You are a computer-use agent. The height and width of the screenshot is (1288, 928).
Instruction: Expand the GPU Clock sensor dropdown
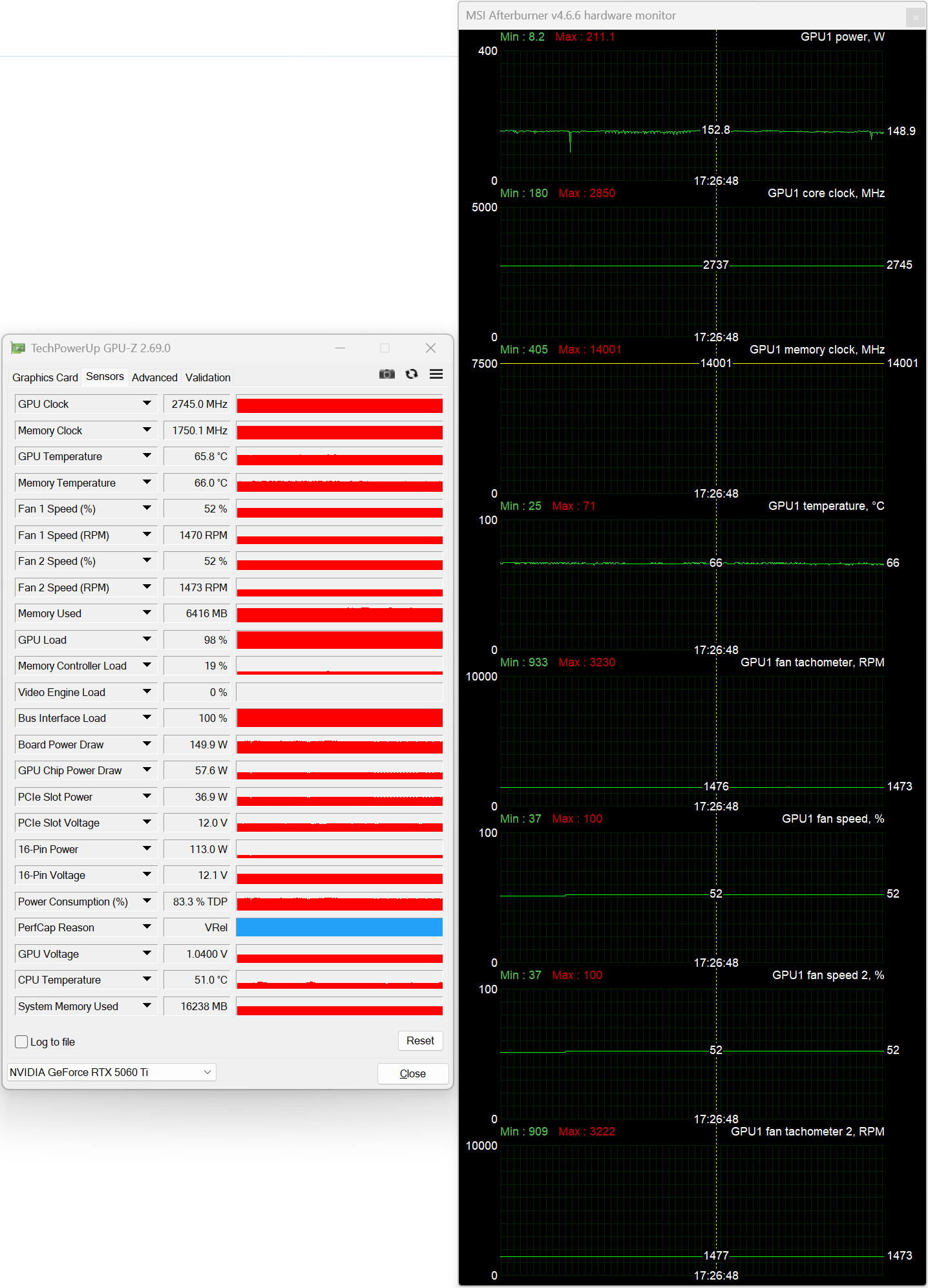(x=147, y=404)
